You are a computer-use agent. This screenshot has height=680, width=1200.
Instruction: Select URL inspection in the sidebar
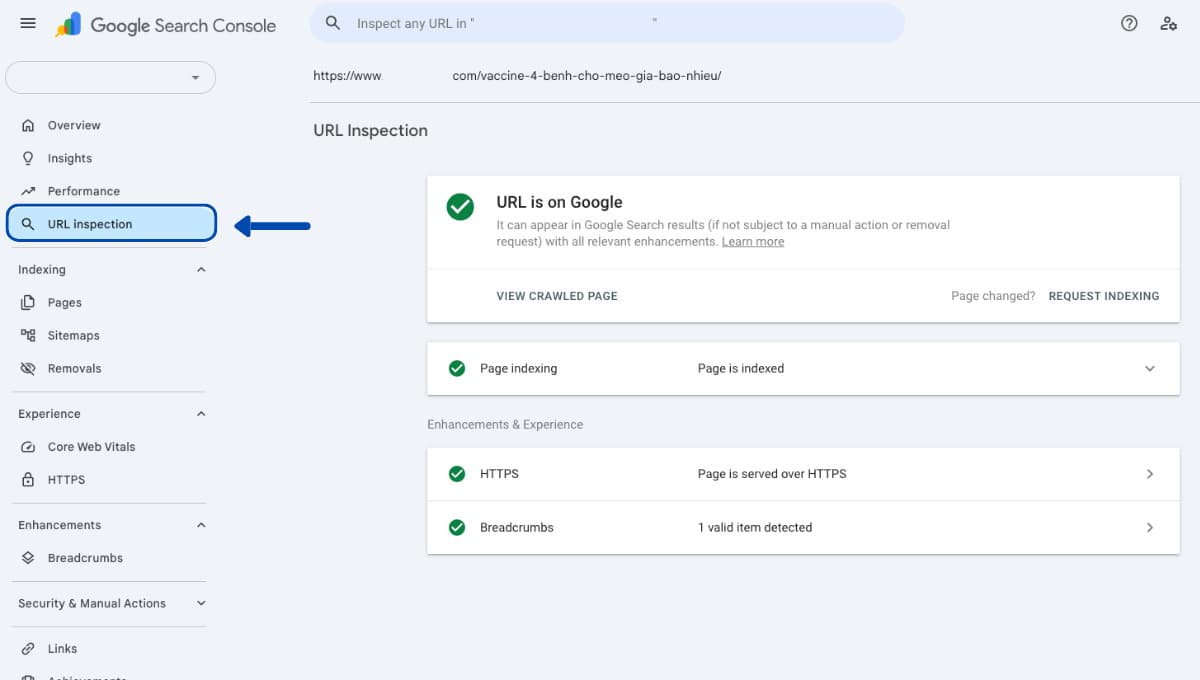(111, 224)
